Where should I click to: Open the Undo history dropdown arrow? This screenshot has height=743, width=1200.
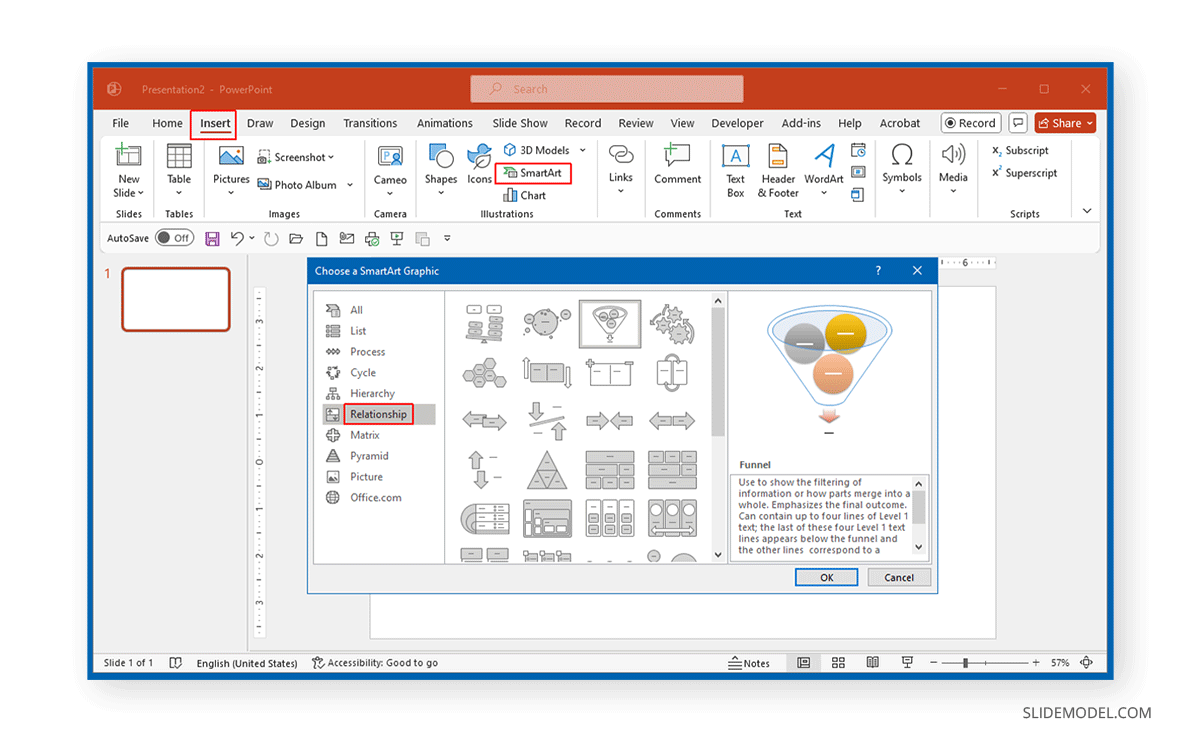click(252, 239)
